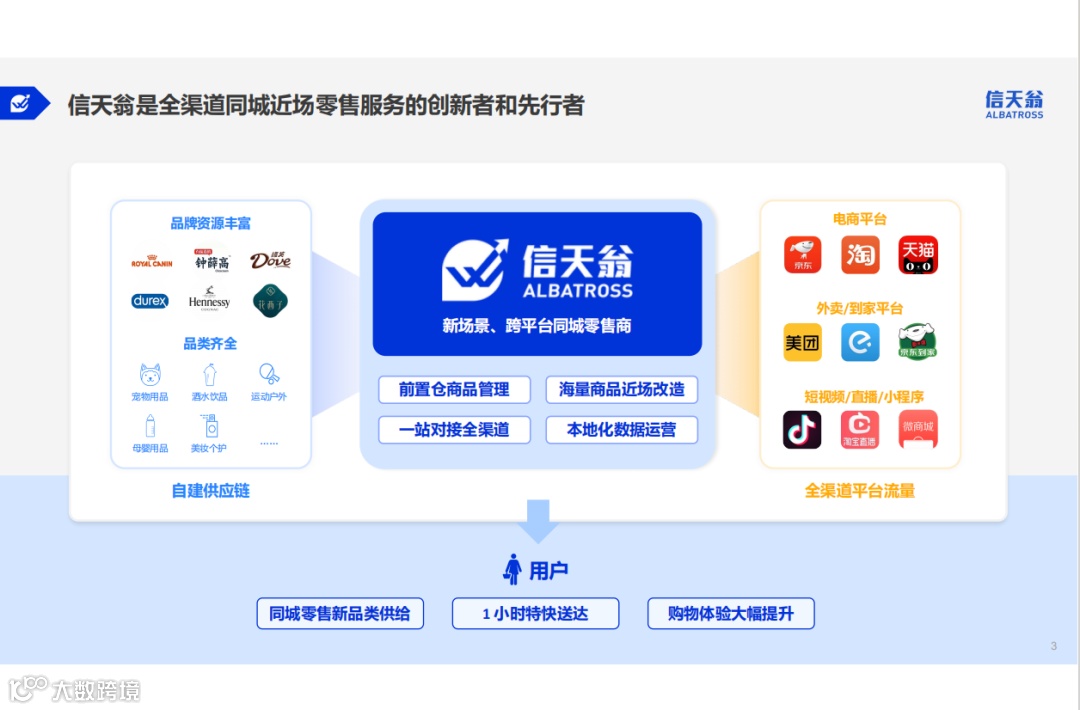
Task: Click the Royal Canin brand logo
Action: (152, 262)
